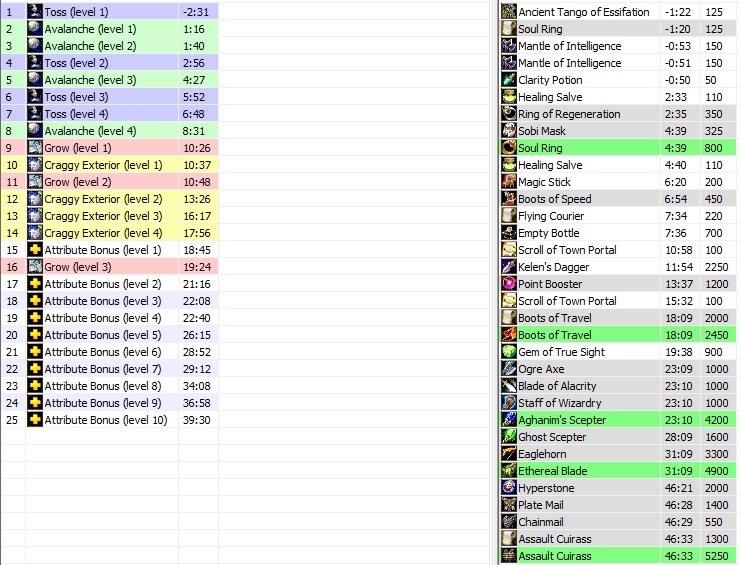
Task: Click the Boots of Speed item icon
Action: 509,198
